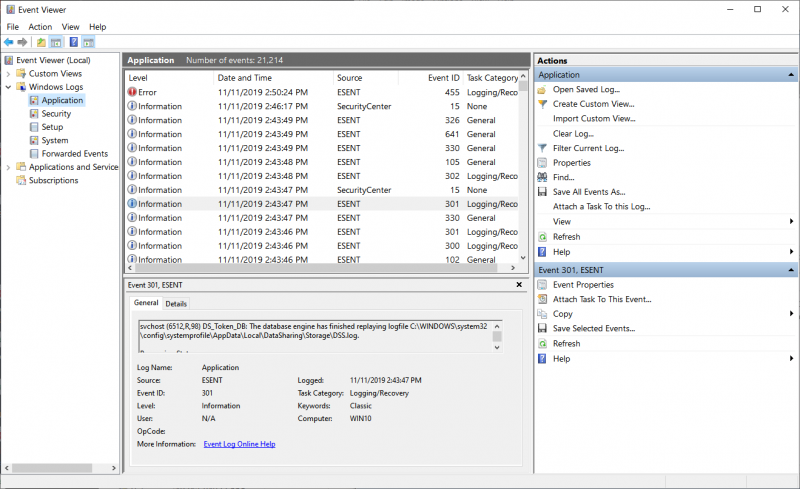Open the Event Log Online Help link

tap(239, 444)
